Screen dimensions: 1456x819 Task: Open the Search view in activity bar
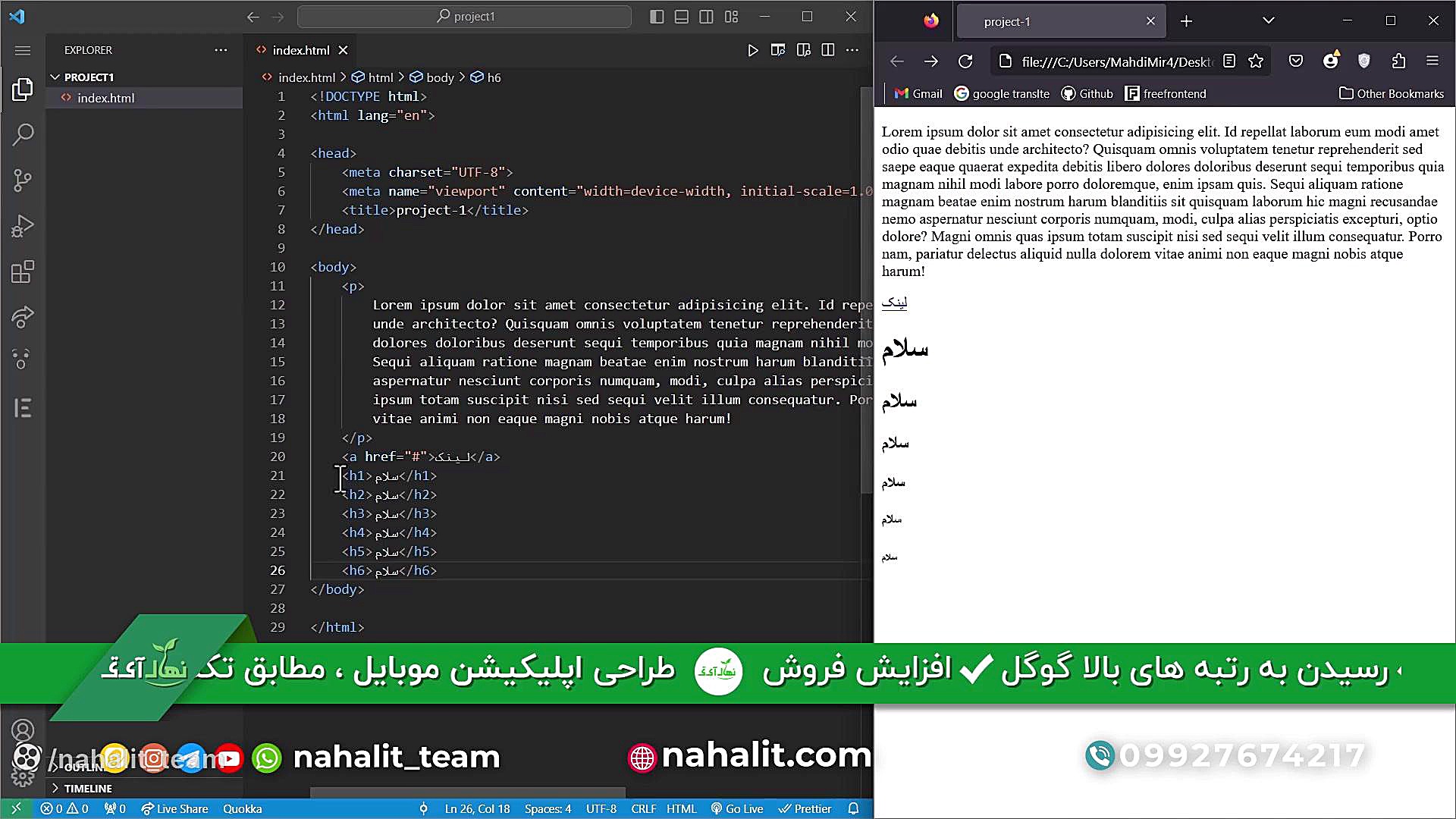coord(23,135)
